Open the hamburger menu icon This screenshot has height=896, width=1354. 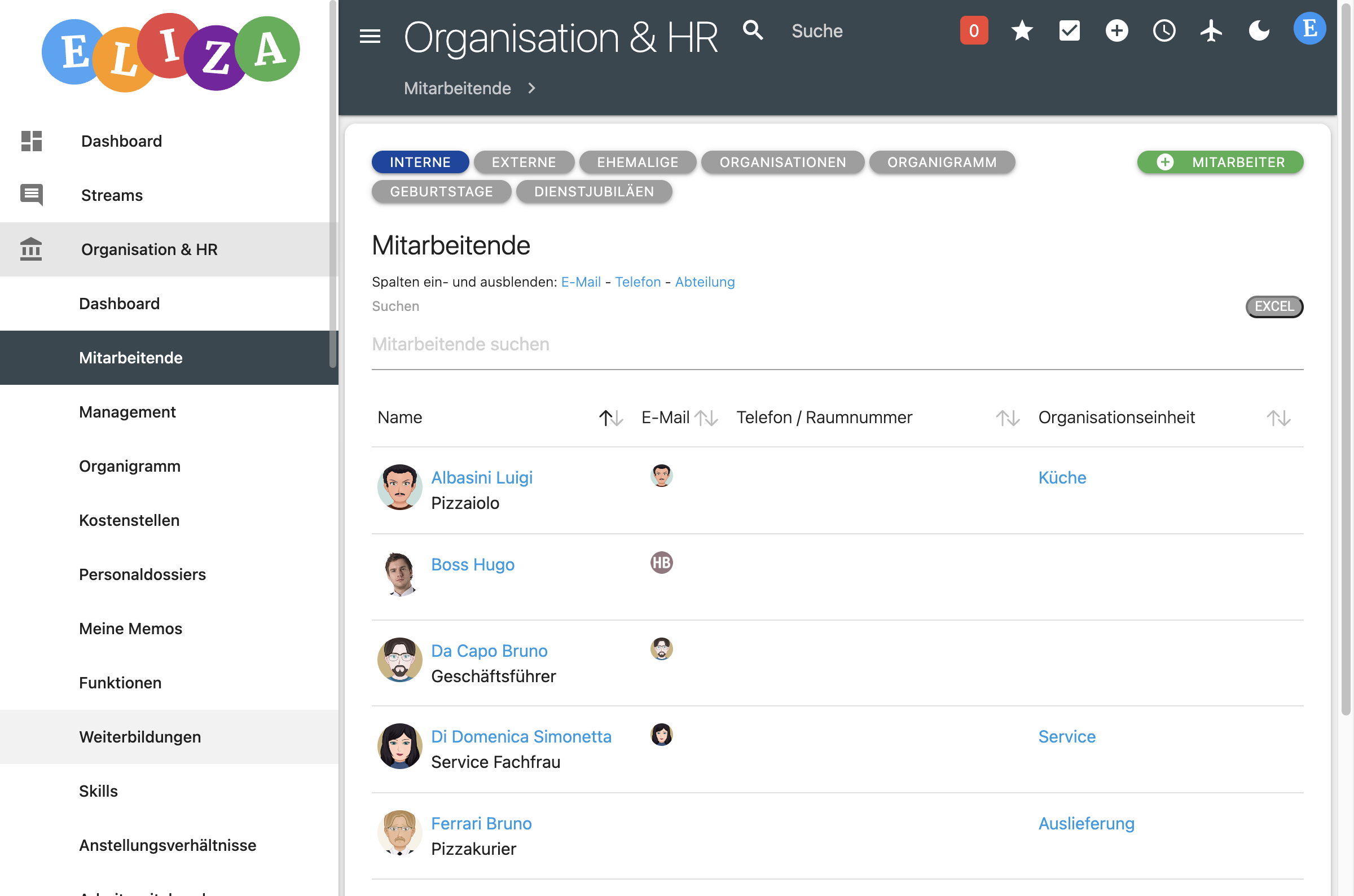(x=370, y=37)
